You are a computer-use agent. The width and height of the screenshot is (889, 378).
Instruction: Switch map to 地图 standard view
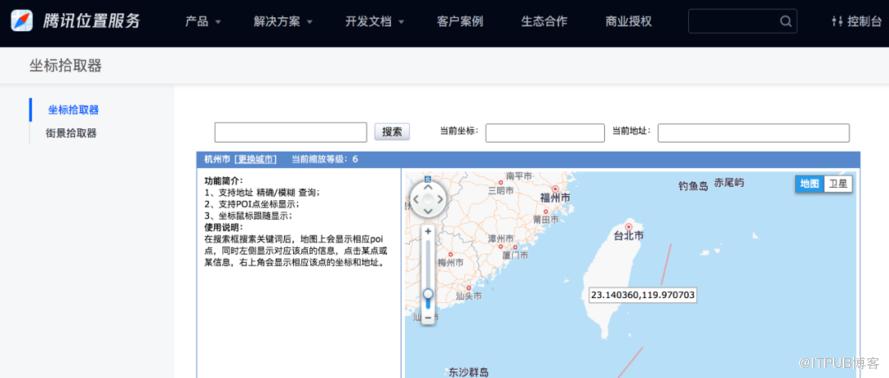tap(810, 184)
